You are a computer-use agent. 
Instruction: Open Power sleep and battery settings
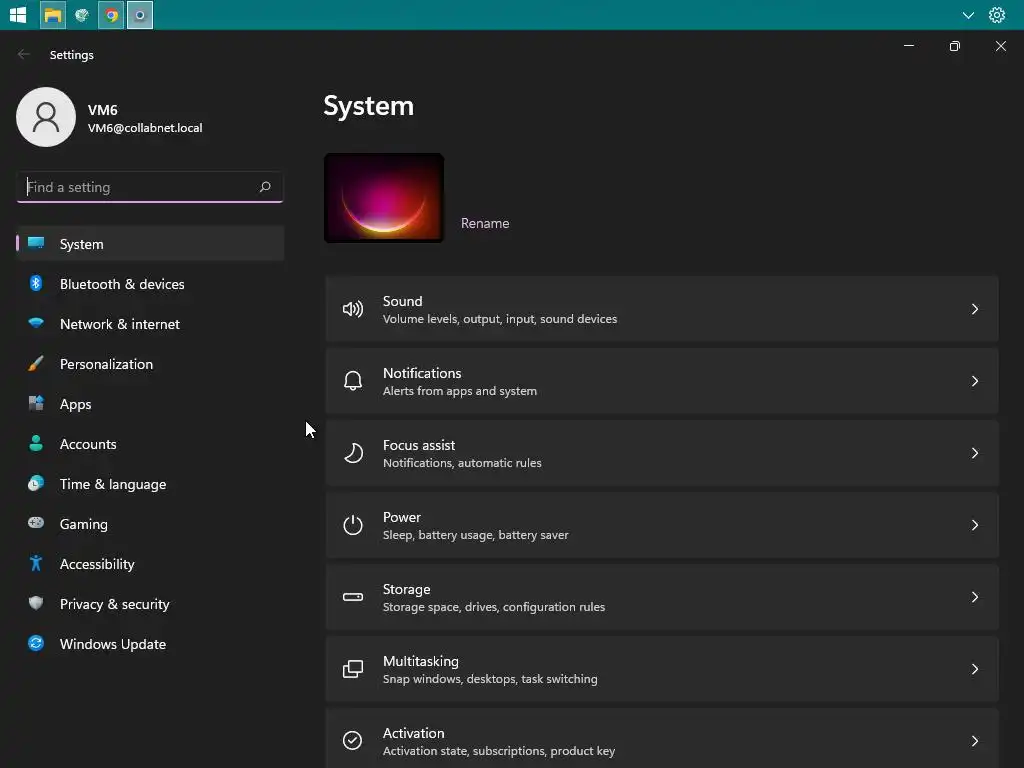coord(662,525)
